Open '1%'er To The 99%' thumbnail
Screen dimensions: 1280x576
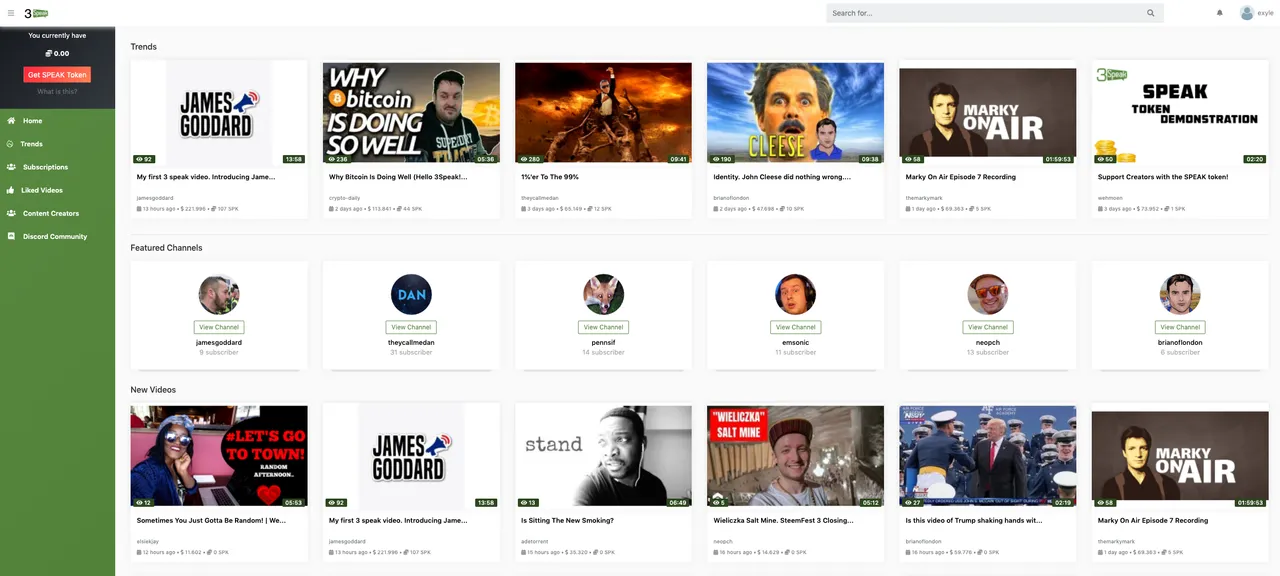tap(603, 113)
